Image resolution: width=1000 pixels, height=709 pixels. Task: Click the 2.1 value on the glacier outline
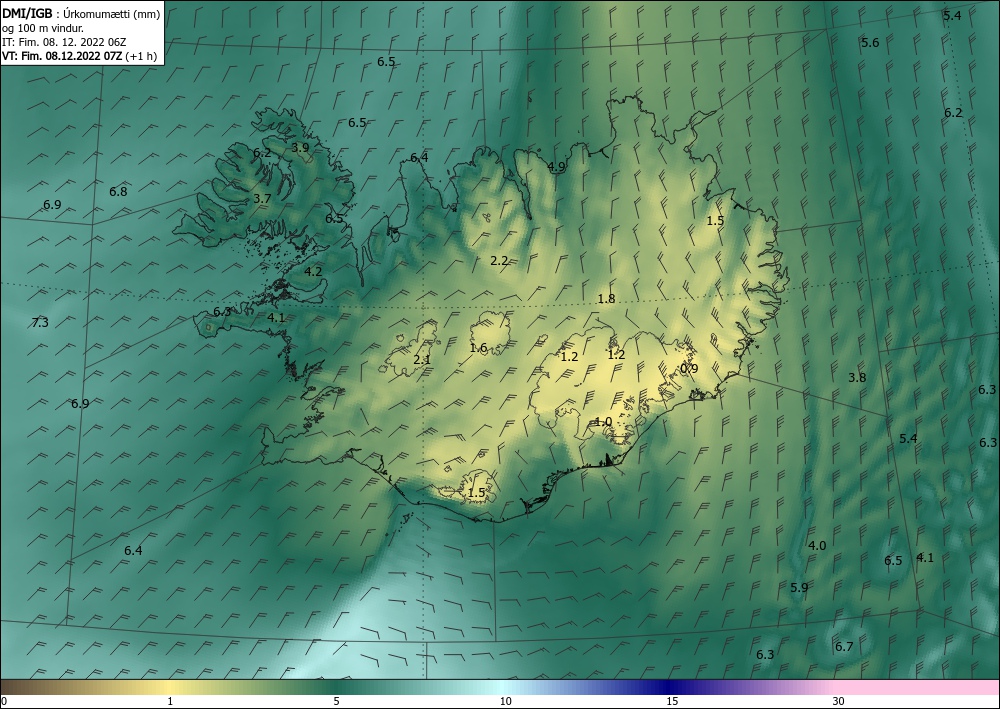[x=422, y=360]
